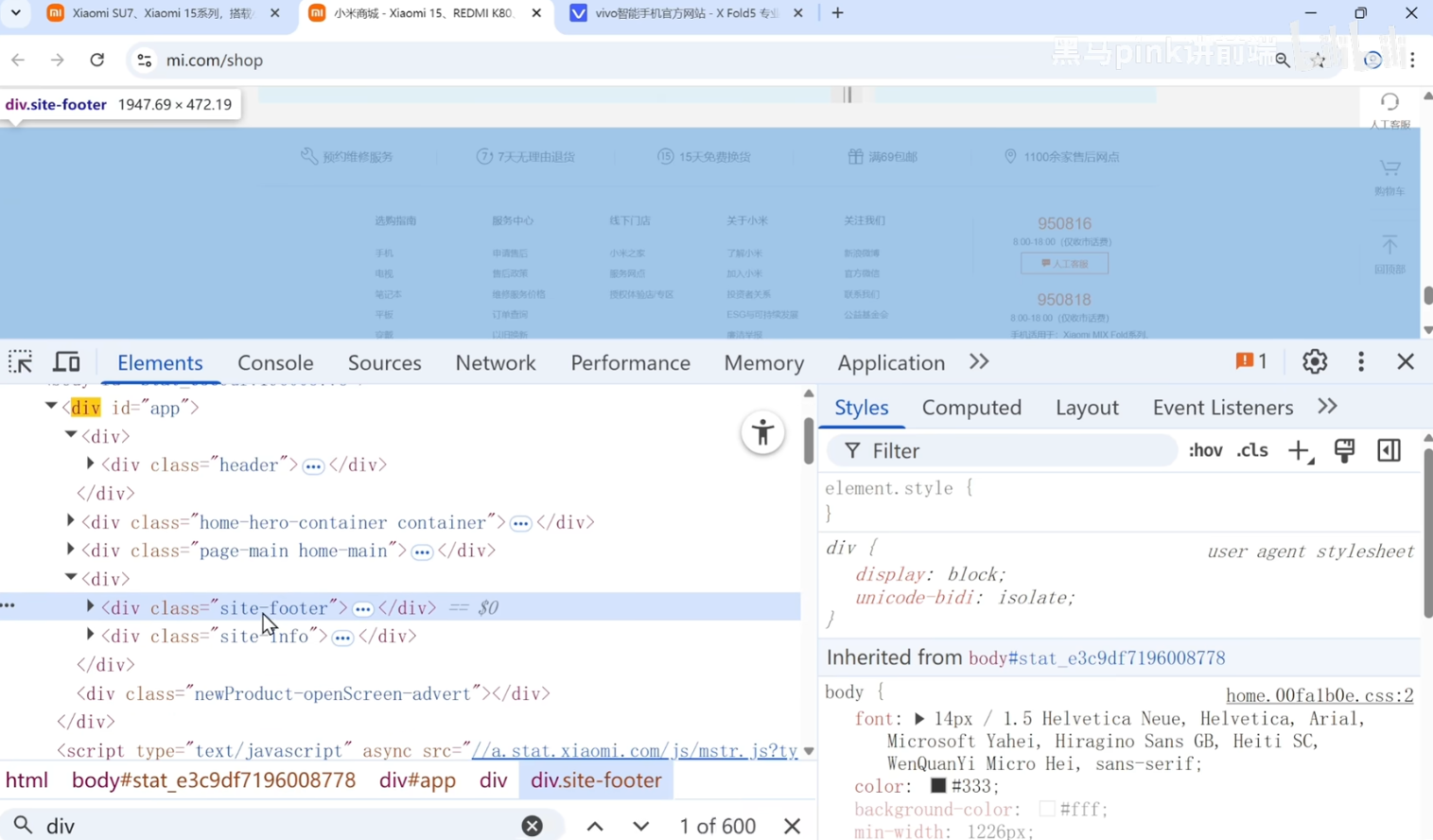Switch to the Layout tab
The height and width of the screenshot is (840, 1433).
tap(1087, 407)
